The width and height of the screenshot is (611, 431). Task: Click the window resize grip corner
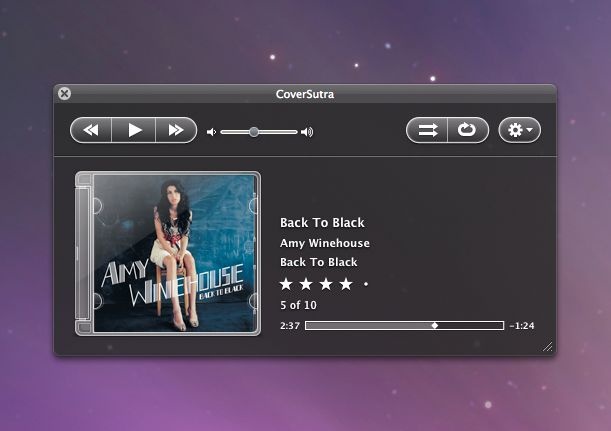[x=547, y=346]
